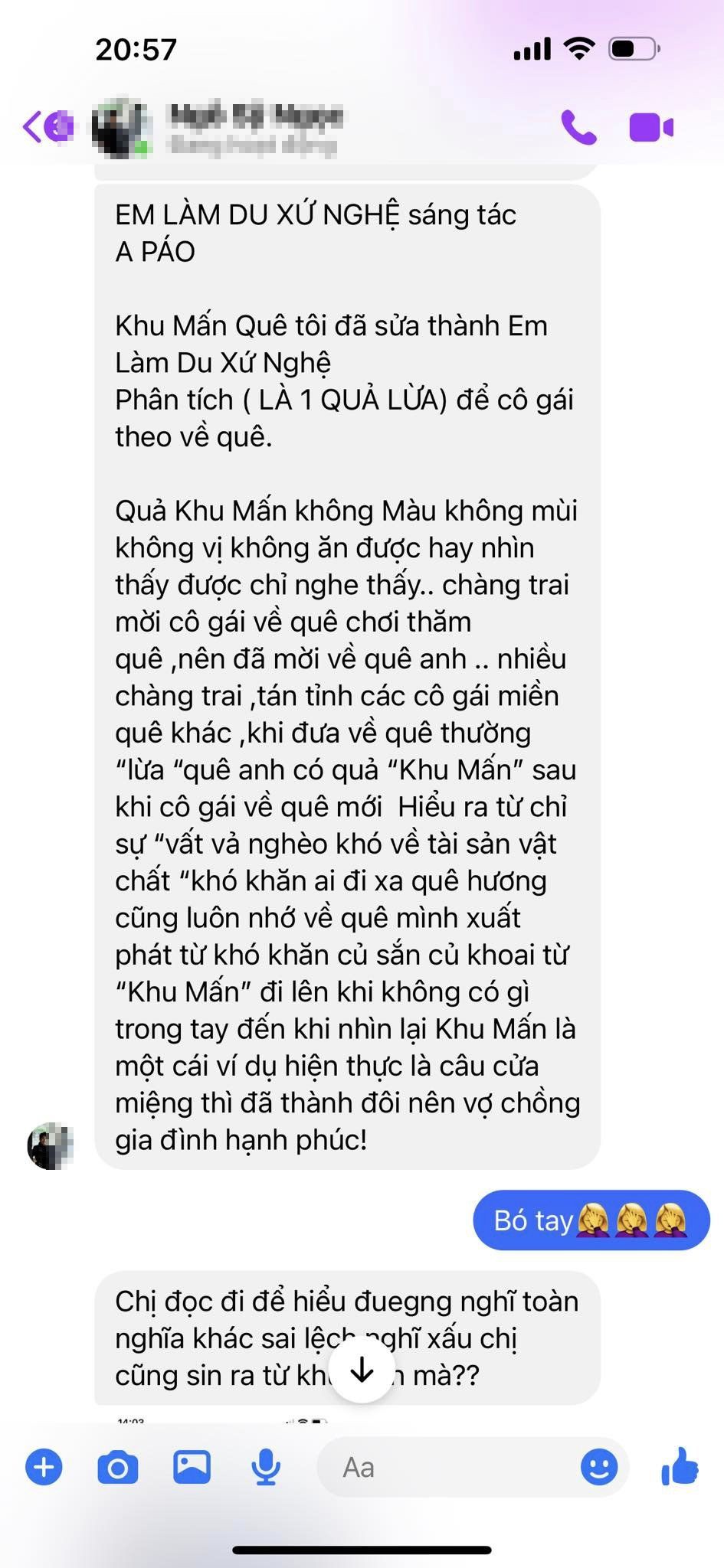The image size is (724, 1568).
Task: Start a voice call with phone icon
Action: click(x=578, y=127)
